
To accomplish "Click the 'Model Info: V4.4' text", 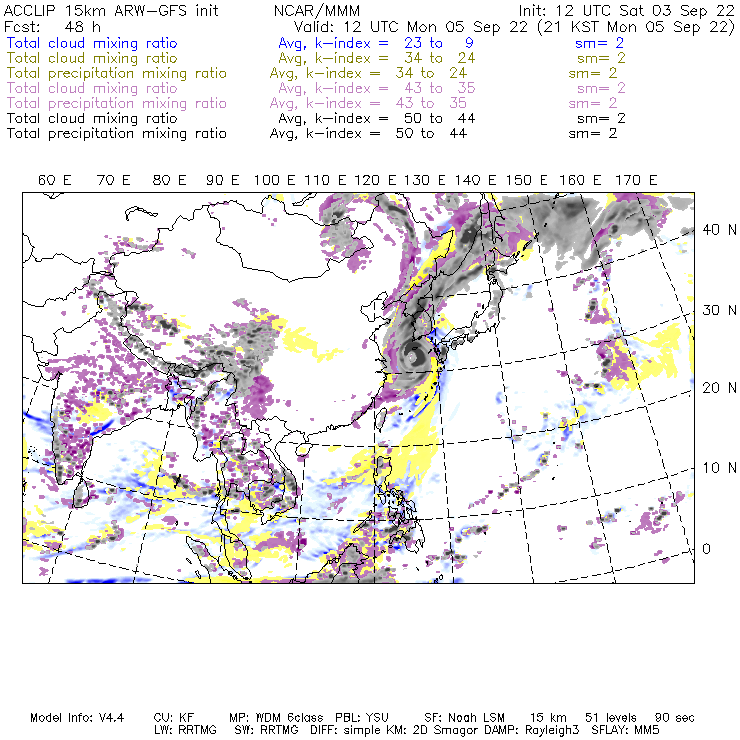I will coord(77,718).
